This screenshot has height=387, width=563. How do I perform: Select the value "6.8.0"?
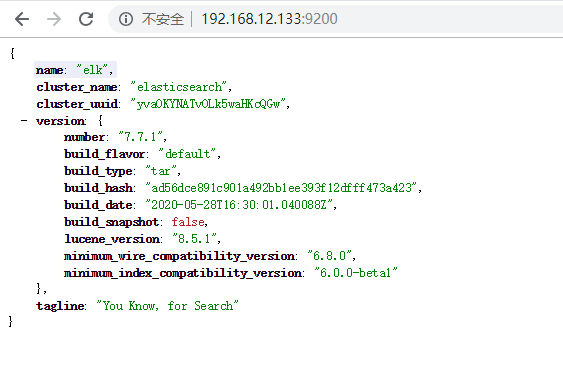(x=329, y=256)
